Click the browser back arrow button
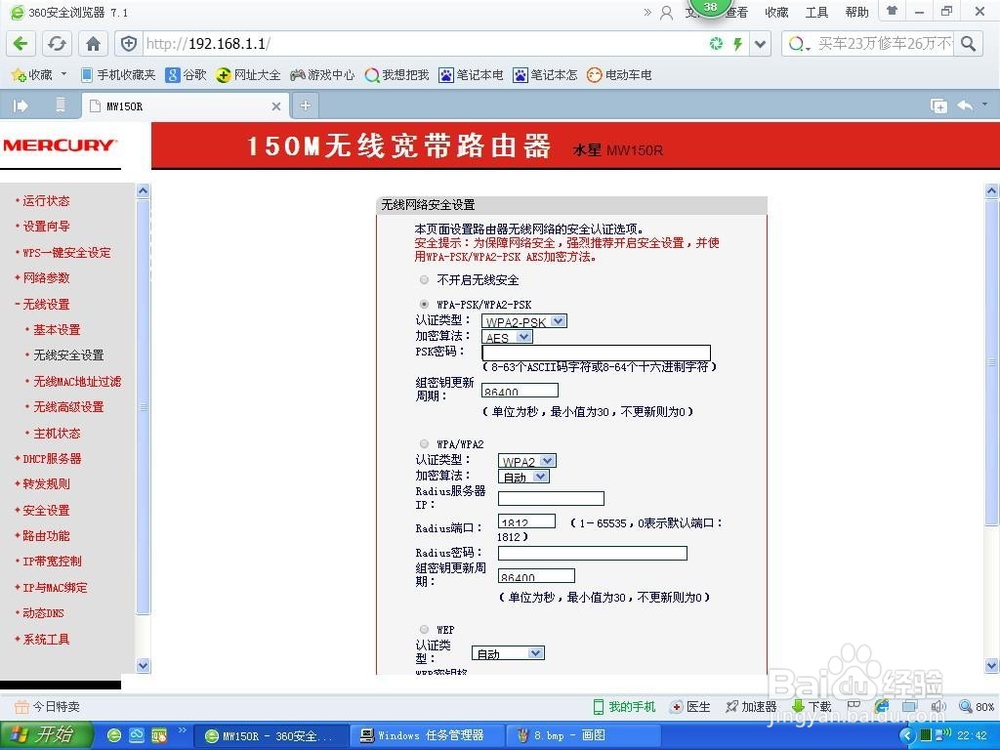Viewport: 1000px width, 750px height. (20, 43)
